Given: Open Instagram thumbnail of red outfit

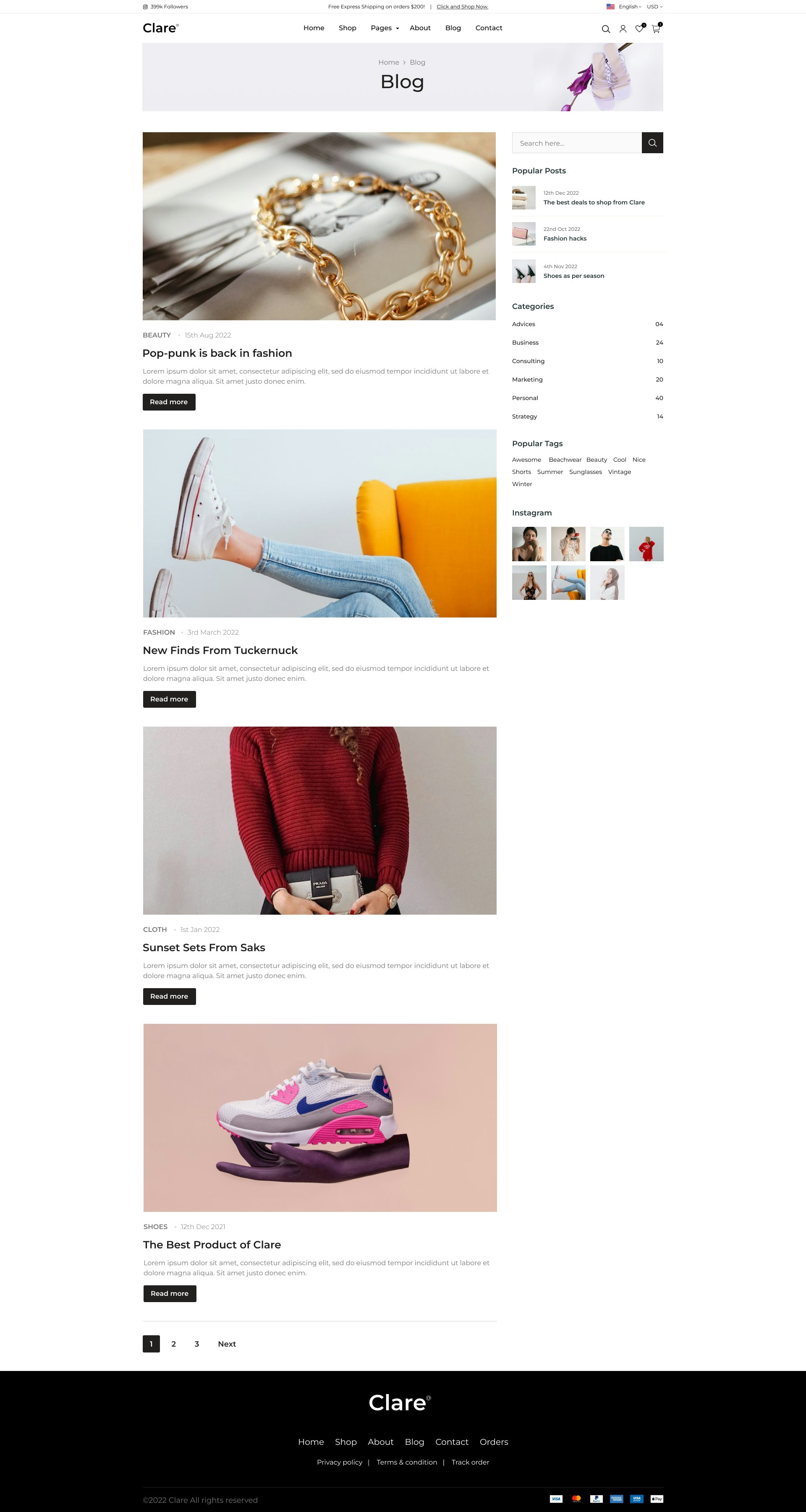Looking at the screenshot, I should [x=646, y=544].
